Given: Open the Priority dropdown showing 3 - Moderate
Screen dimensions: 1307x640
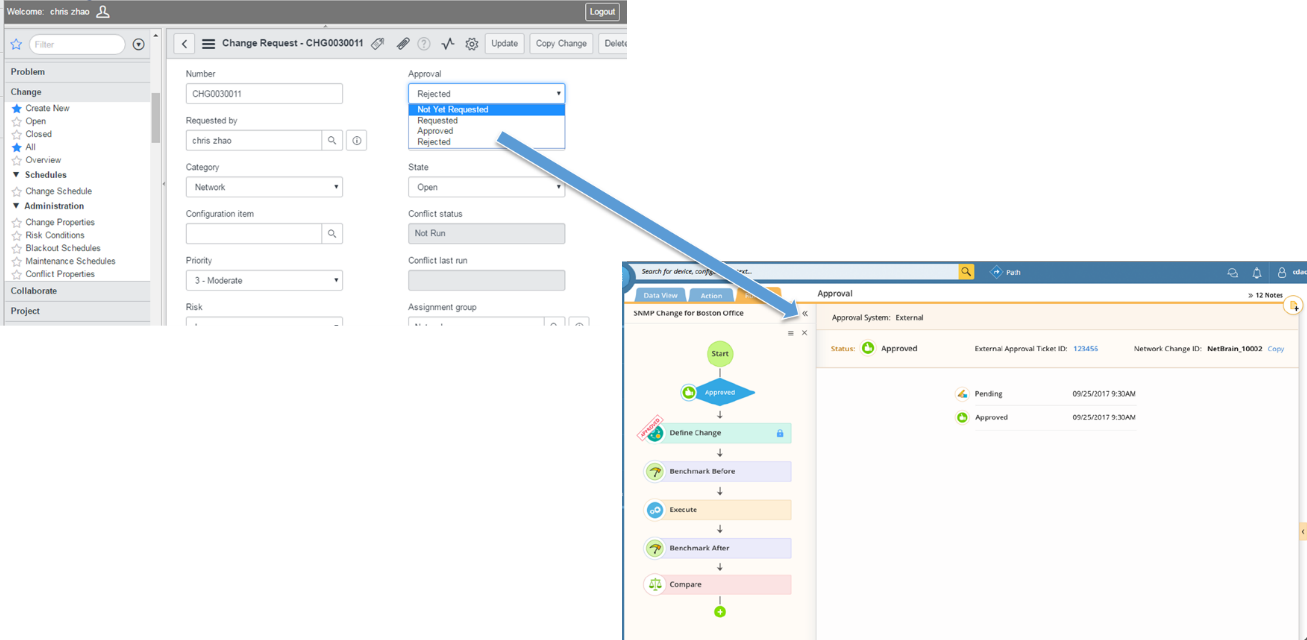Looking at the screenshot, I should coord(264,281).
